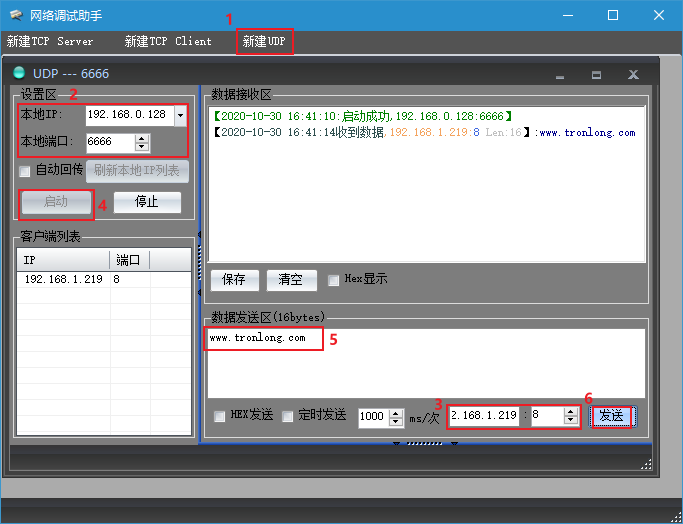Increase the target port 8 stepper
Image resolution: width=683 pixels, height=524 pixels.
(x=572, y=411)
